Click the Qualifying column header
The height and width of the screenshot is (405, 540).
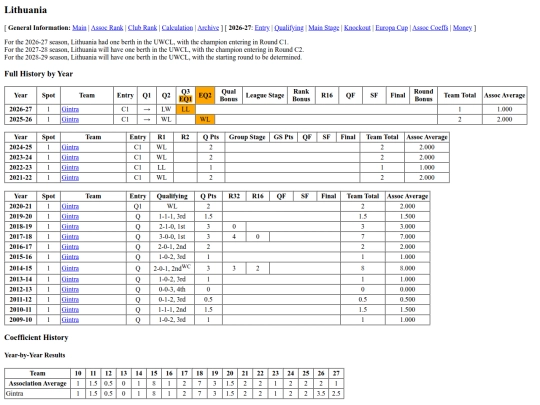click(x=172, y=196)
